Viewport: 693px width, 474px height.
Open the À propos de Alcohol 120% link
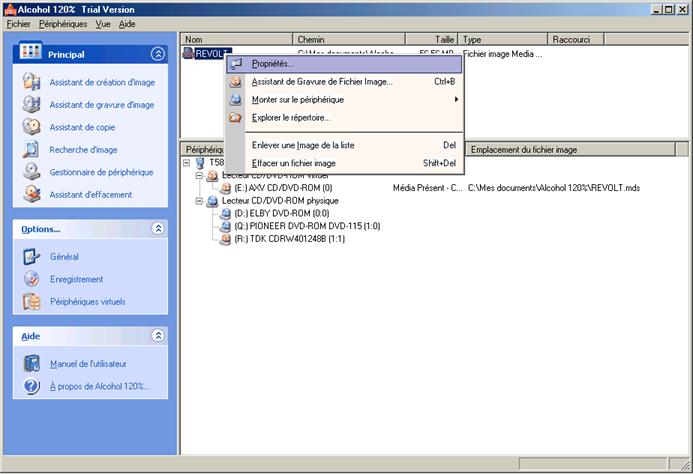click(99, 386)
